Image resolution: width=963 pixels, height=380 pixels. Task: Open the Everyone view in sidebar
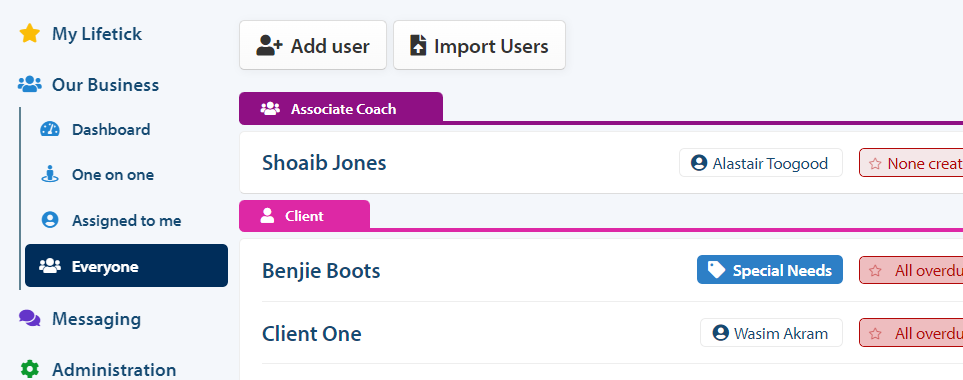[127, 266]
